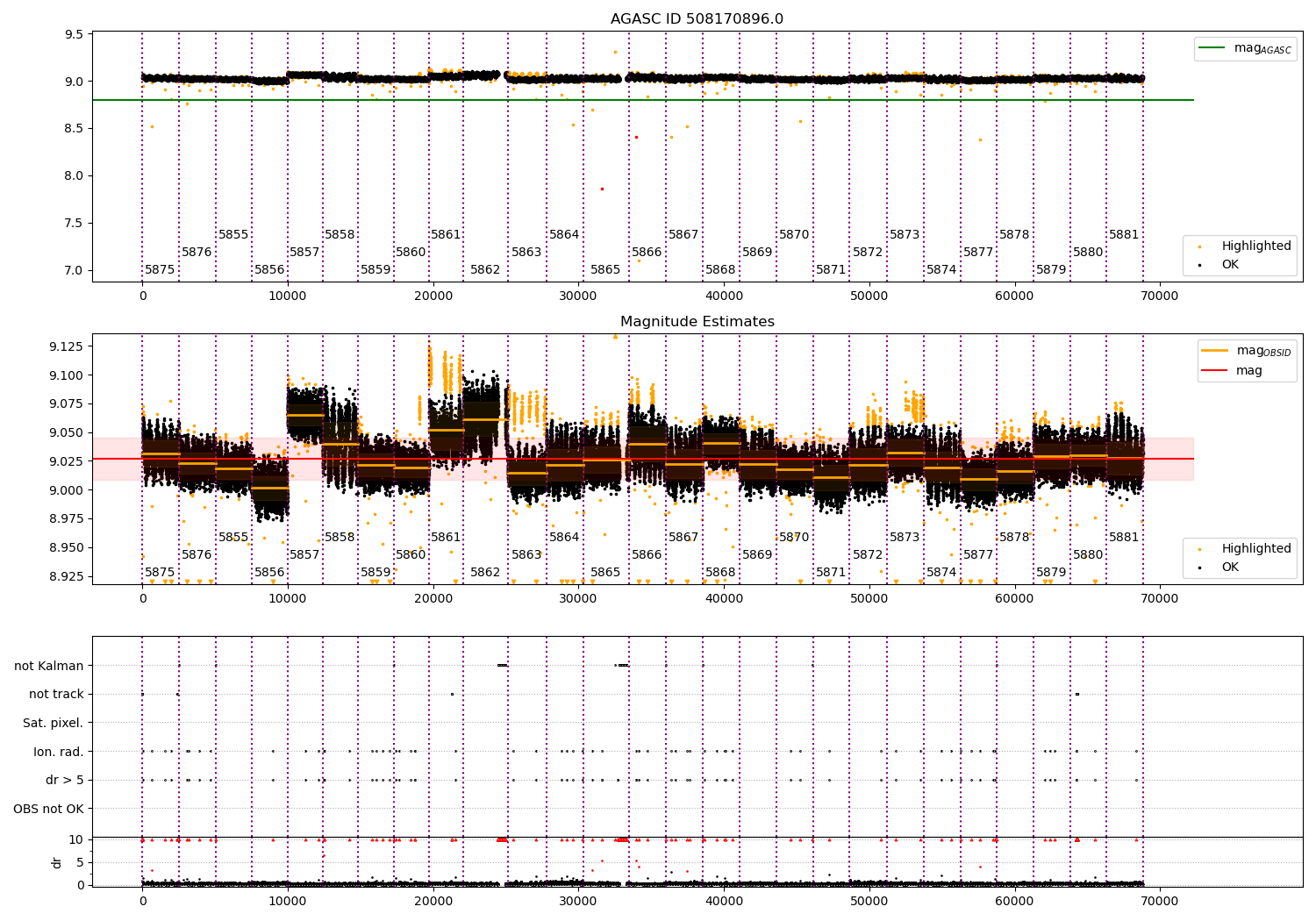Click obsid label 5867 in Magnitude Estimates plot
Viewport: 1316px width, 921px height.
pyautogui.click(x=683, y=538)
